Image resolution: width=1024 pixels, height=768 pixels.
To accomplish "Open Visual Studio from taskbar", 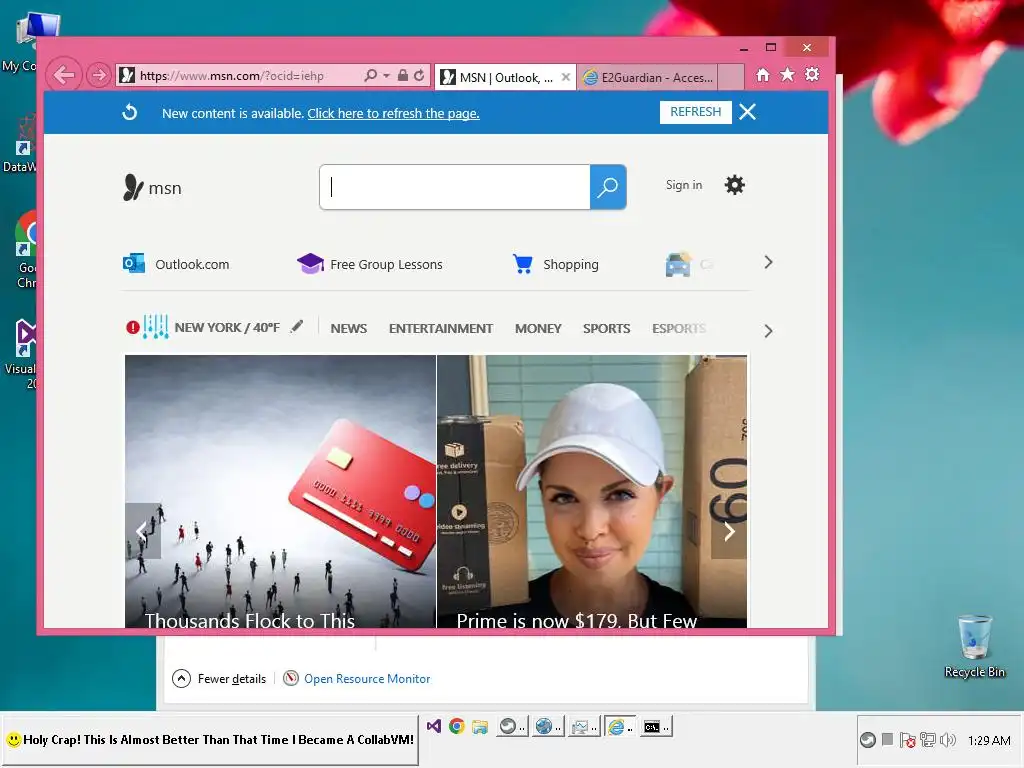I will pyautogui.click(x=434, y=726).
